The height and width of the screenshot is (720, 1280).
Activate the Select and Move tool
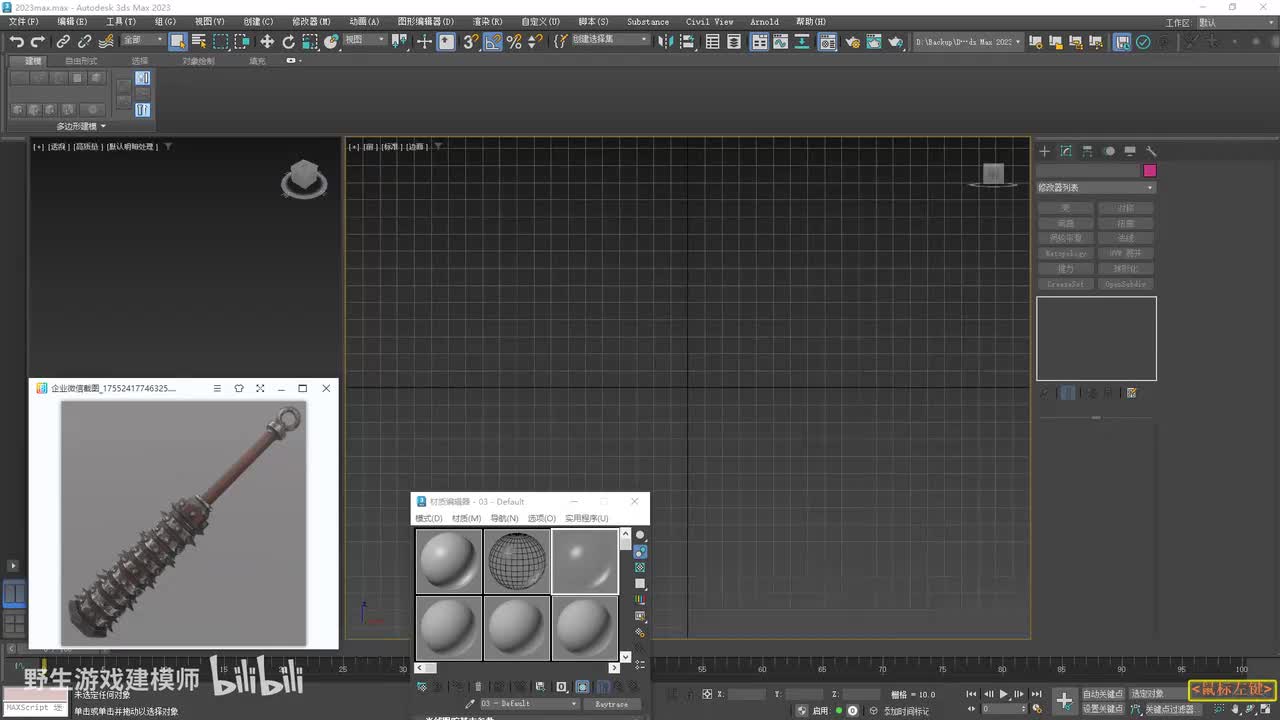[x=267, y=42]
